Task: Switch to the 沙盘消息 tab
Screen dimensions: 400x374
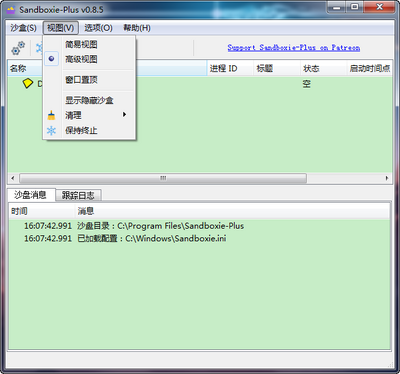Action: click(x=31, y=195)
